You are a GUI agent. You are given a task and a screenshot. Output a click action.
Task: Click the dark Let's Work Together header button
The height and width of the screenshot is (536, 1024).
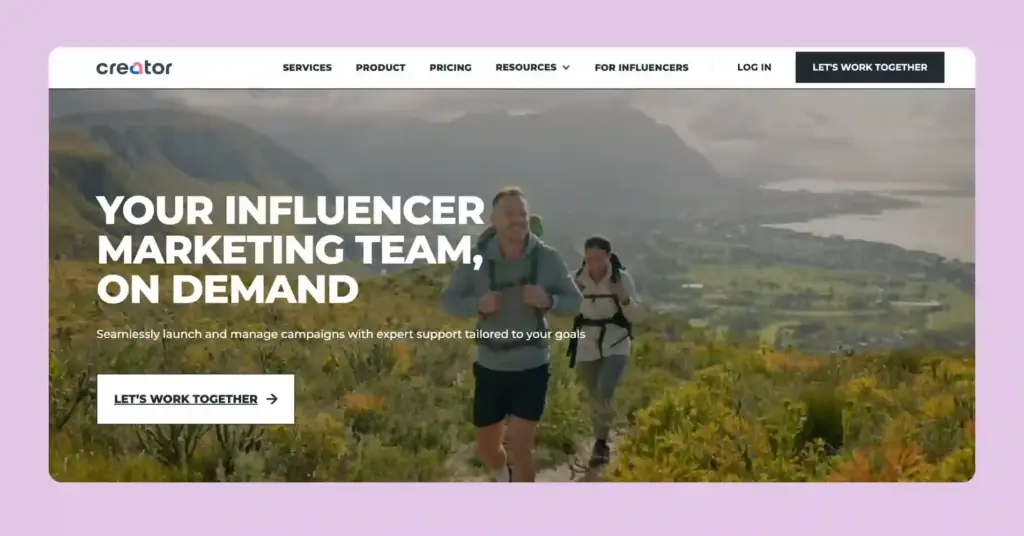[x=870, y=67]
